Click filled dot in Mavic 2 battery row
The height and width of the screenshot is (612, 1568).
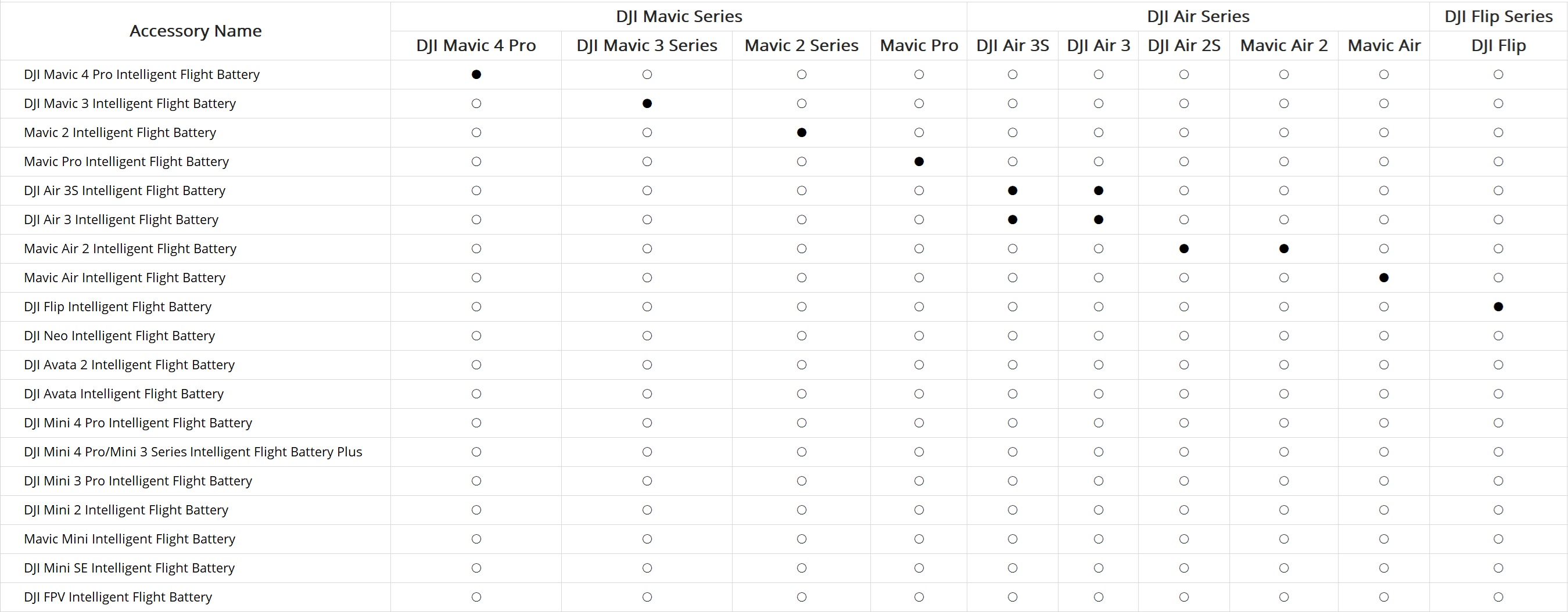point(802,132)
